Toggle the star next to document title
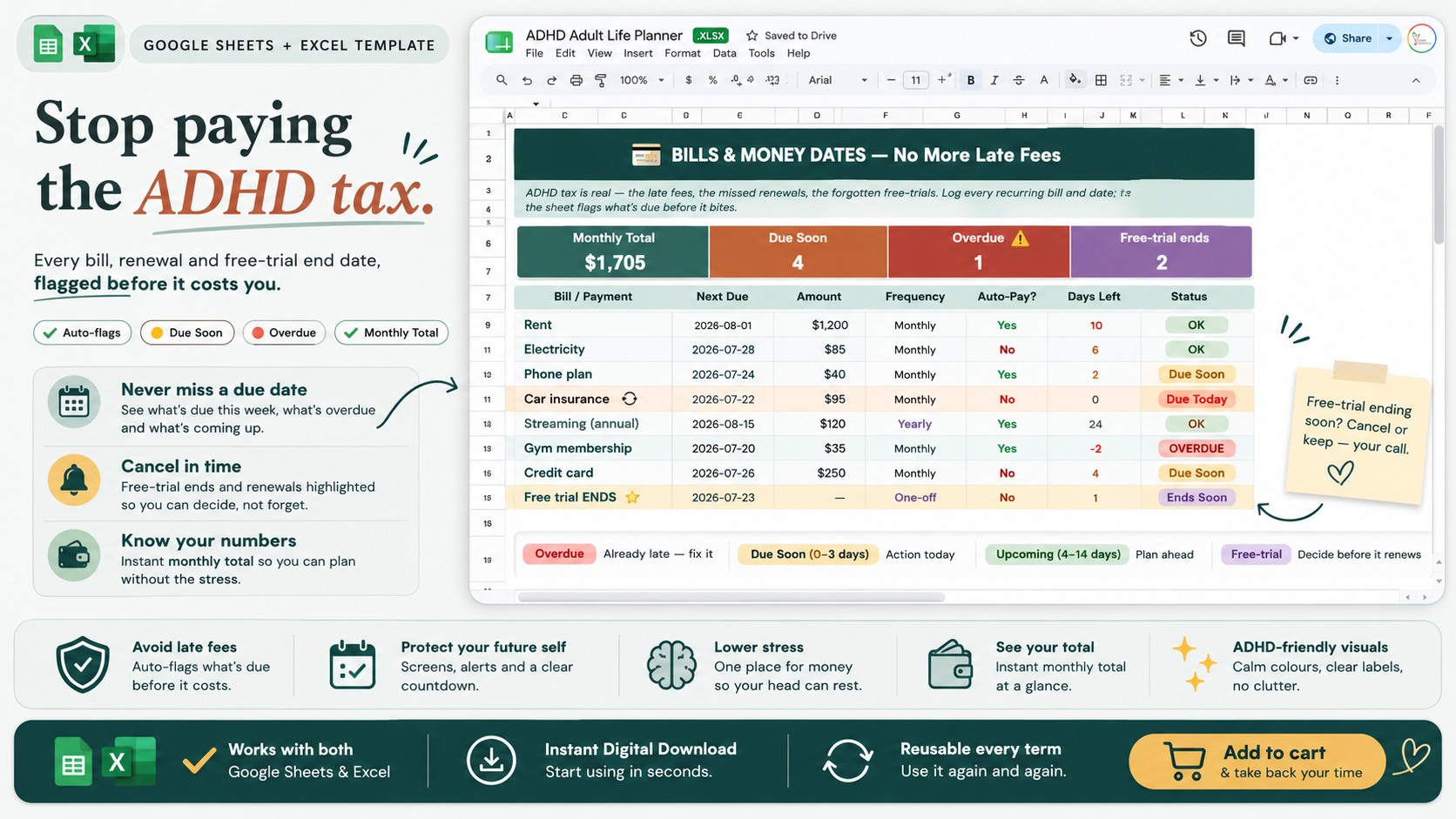The image size is (1456, 819). (x=752, y=36)
